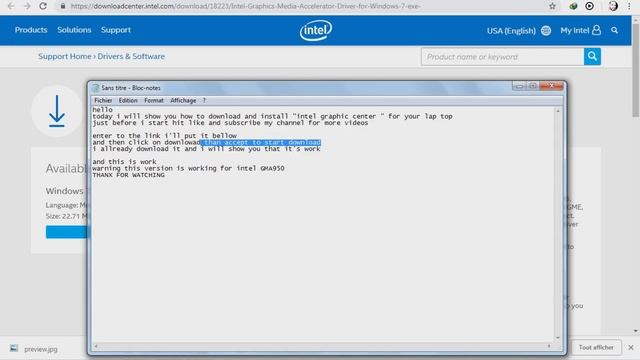Click the Support Home breadcrumb link
Viewport: 640px width, 360px height.
coord(64,56)
